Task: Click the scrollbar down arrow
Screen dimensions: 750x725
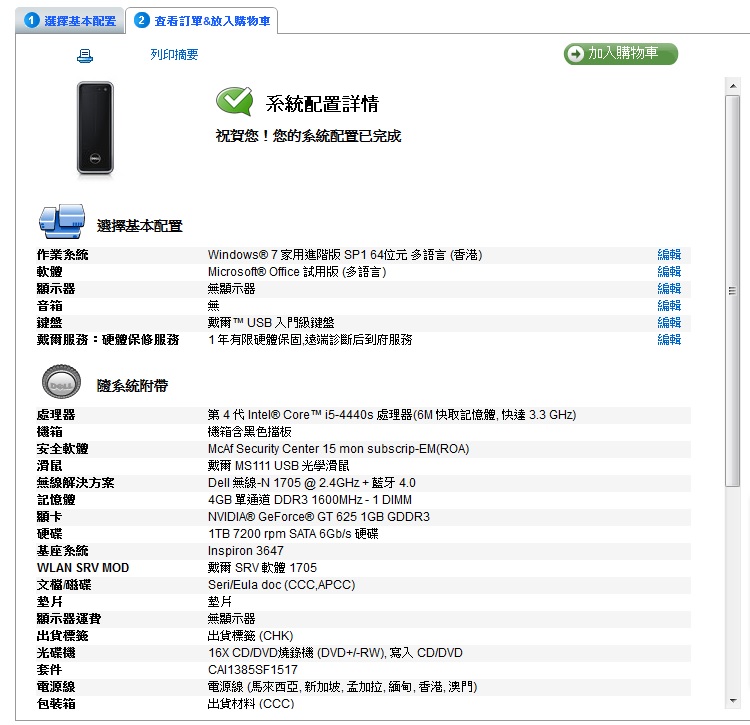Action: click(x=732, y=701)
